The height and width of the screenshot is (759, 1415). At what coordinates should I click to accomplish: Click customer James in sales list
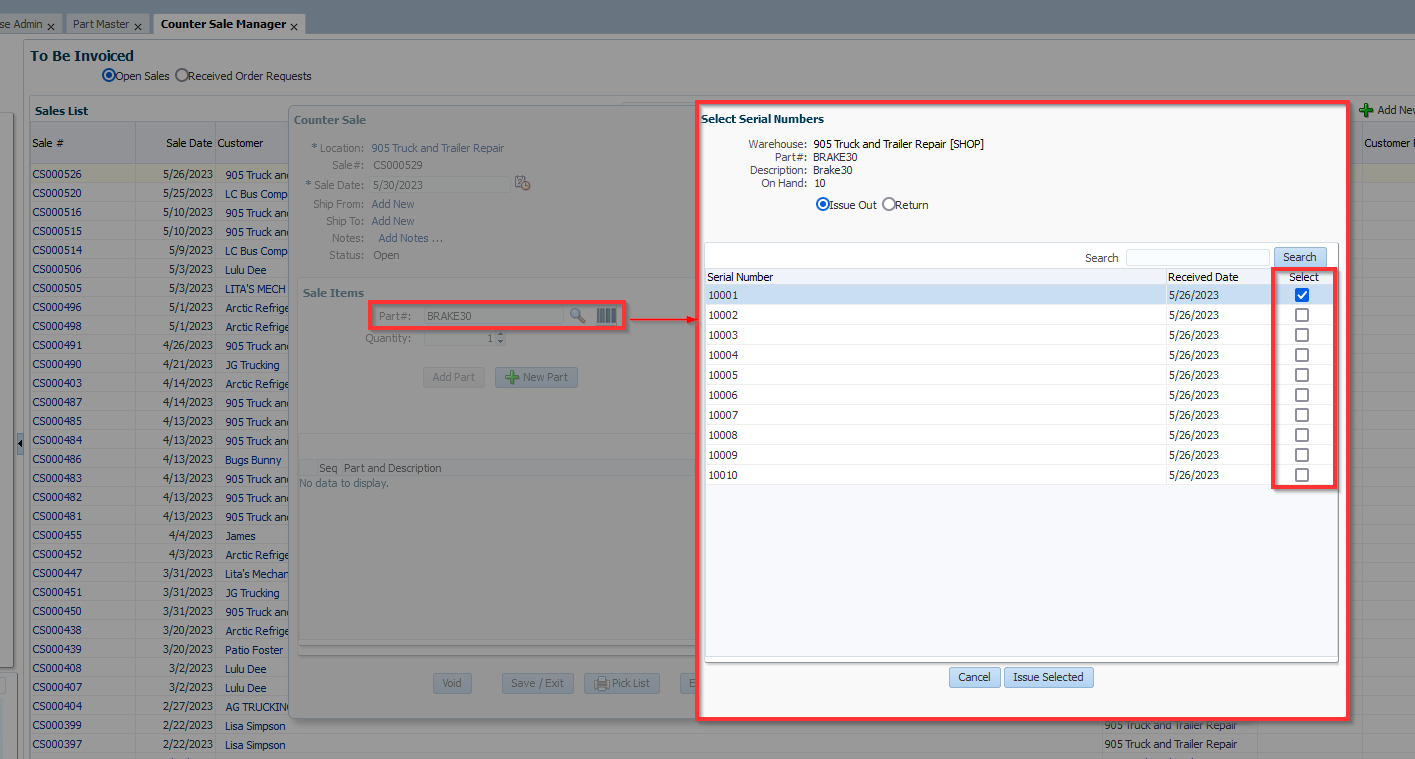(x=240, y=536)
